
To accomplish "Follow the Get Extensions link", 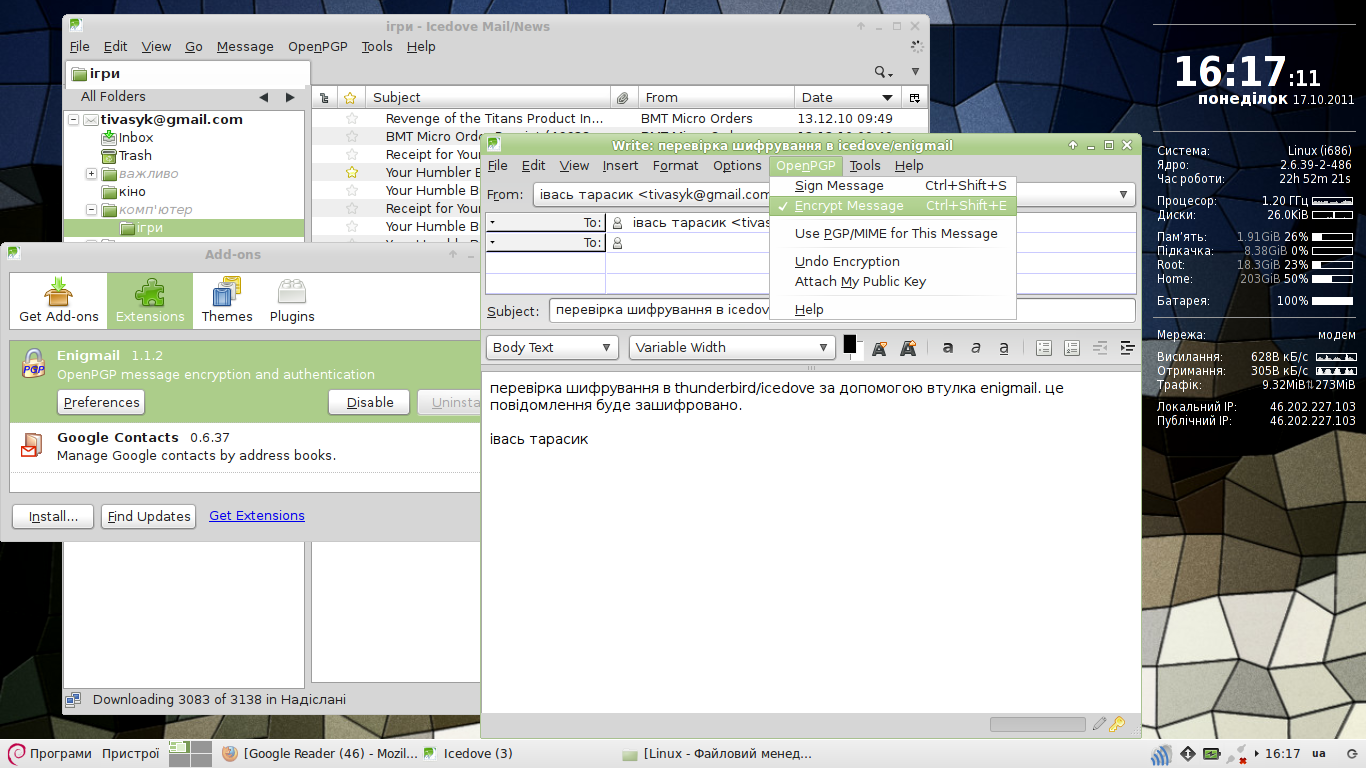I will point(257,516).
